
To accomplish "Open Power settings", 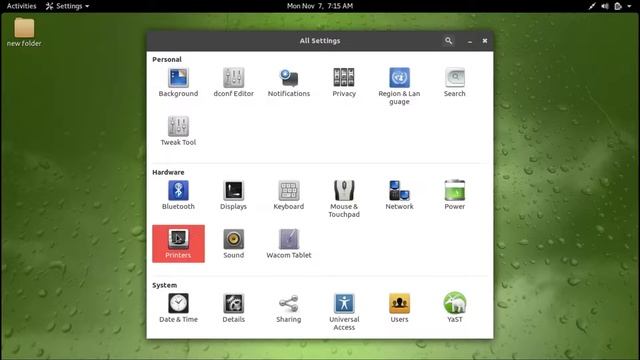I will coord(454,195).
